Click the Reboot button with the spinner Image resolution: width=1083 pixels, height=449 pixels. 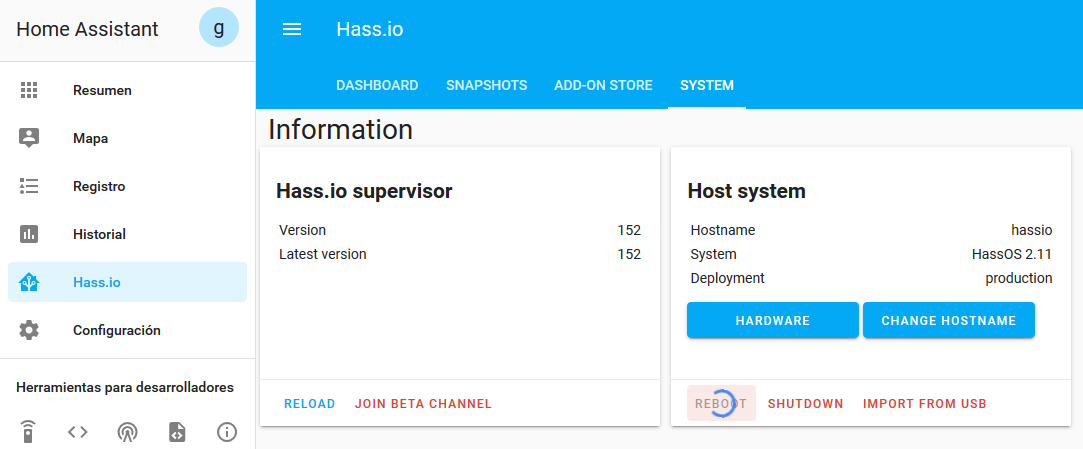(x=721, y=403)
